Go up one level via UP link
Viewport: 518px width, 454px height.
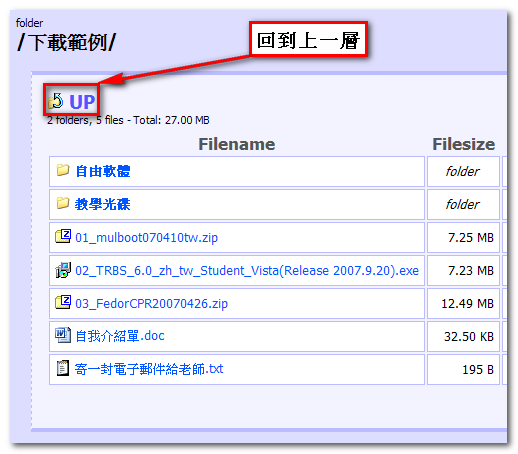[82, 102]
